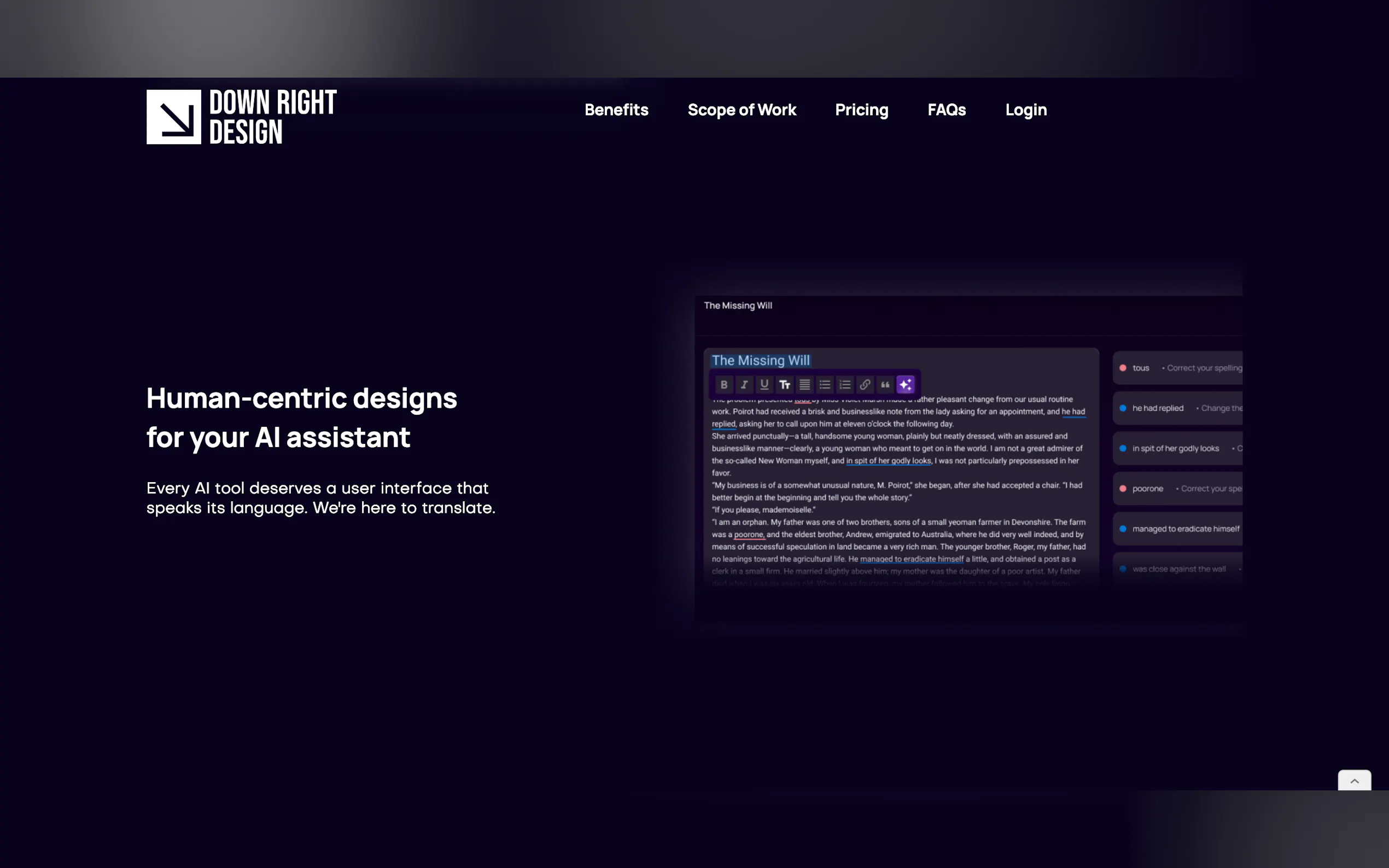This screenshot has height=868, width=1389.
Task: Click the Bold formatting icon
Action: pyautogui.click(x=723, y=385)
